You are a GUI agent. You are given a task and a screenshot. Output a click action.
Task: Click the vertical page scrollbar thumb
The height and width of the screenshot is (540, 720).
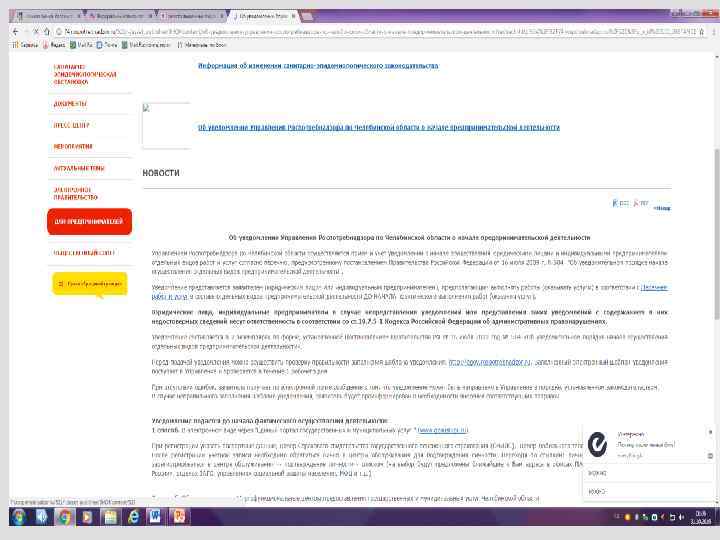coord(716,234)
